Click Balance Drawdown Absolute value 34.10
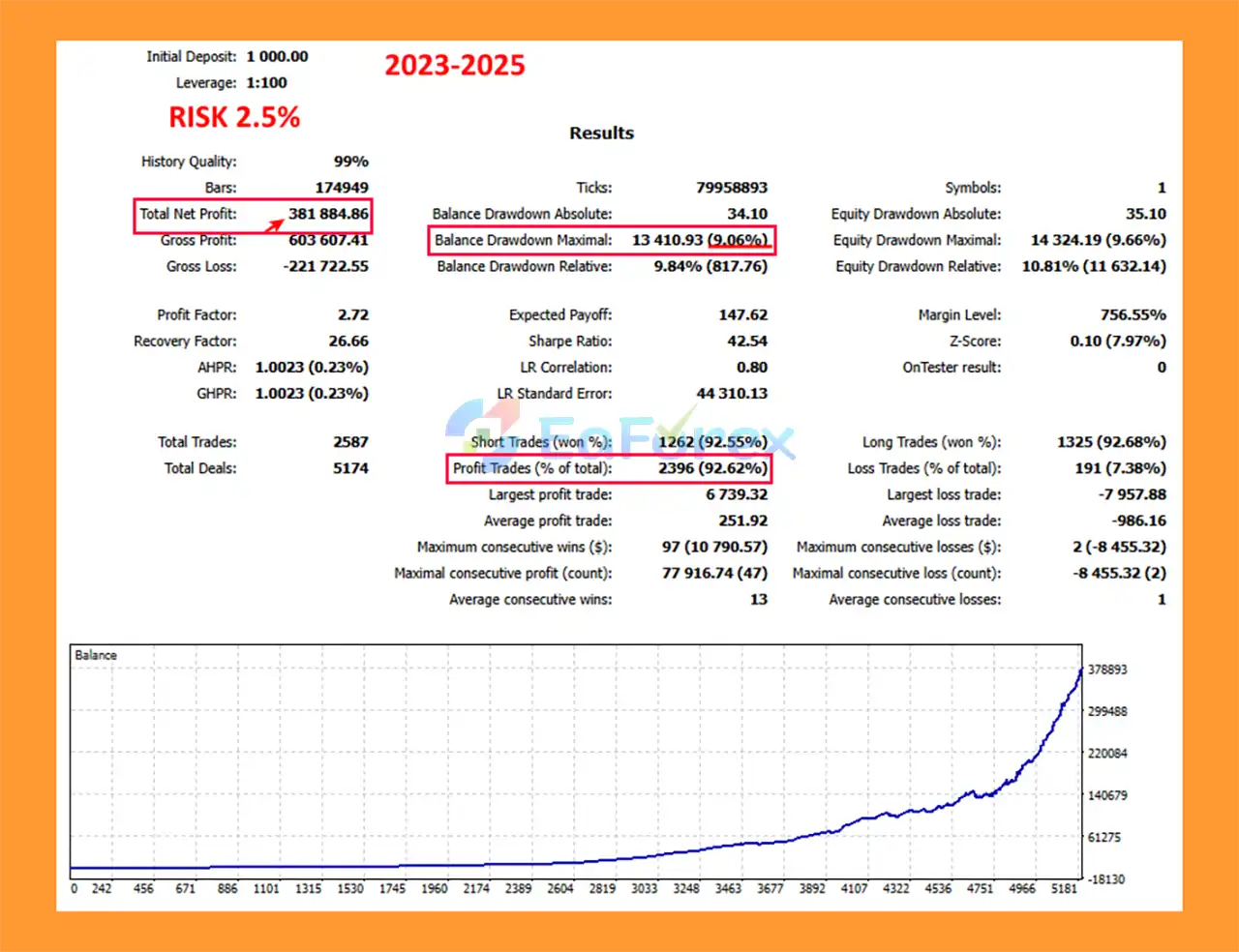 pyautogui.click(x=747, y=213)
